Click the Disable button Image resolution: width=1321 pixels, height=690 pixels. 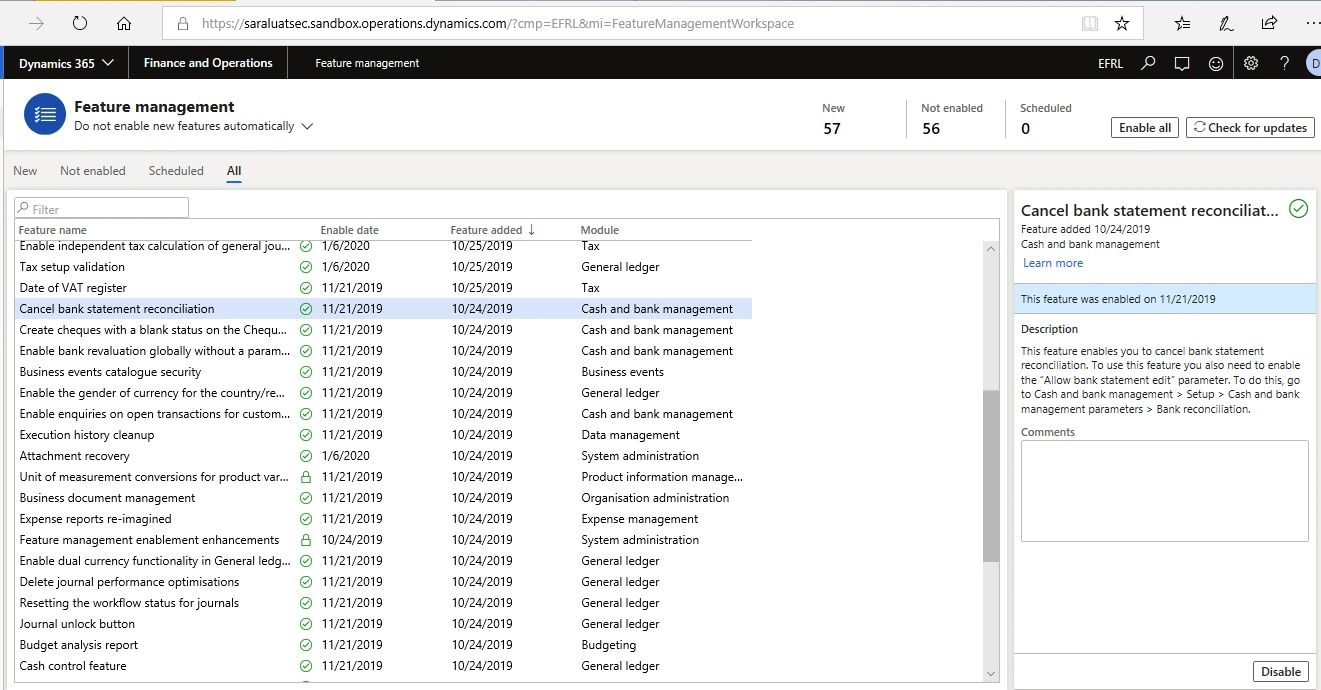pyautogui.click(x=1280, y=671)
